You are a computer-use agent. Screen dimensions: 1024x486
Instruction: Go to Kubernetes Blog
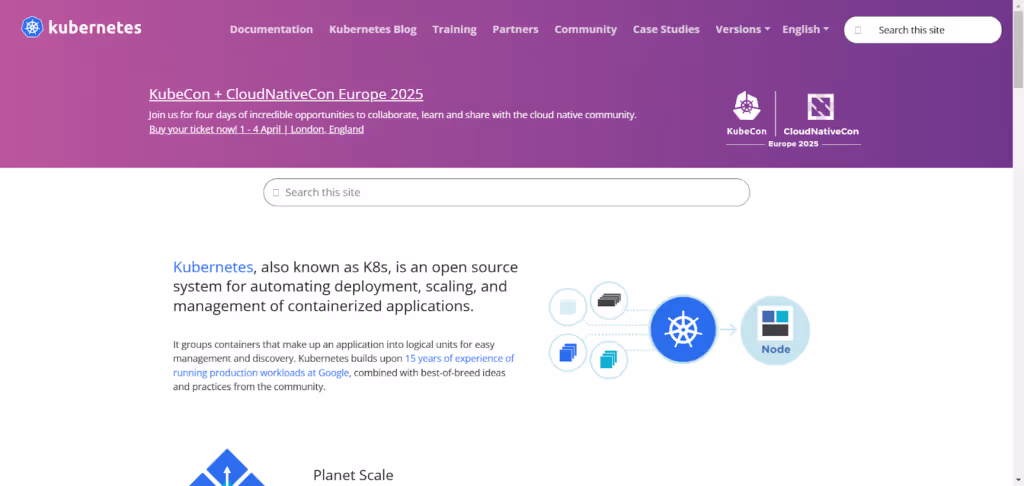pos(372,29)
